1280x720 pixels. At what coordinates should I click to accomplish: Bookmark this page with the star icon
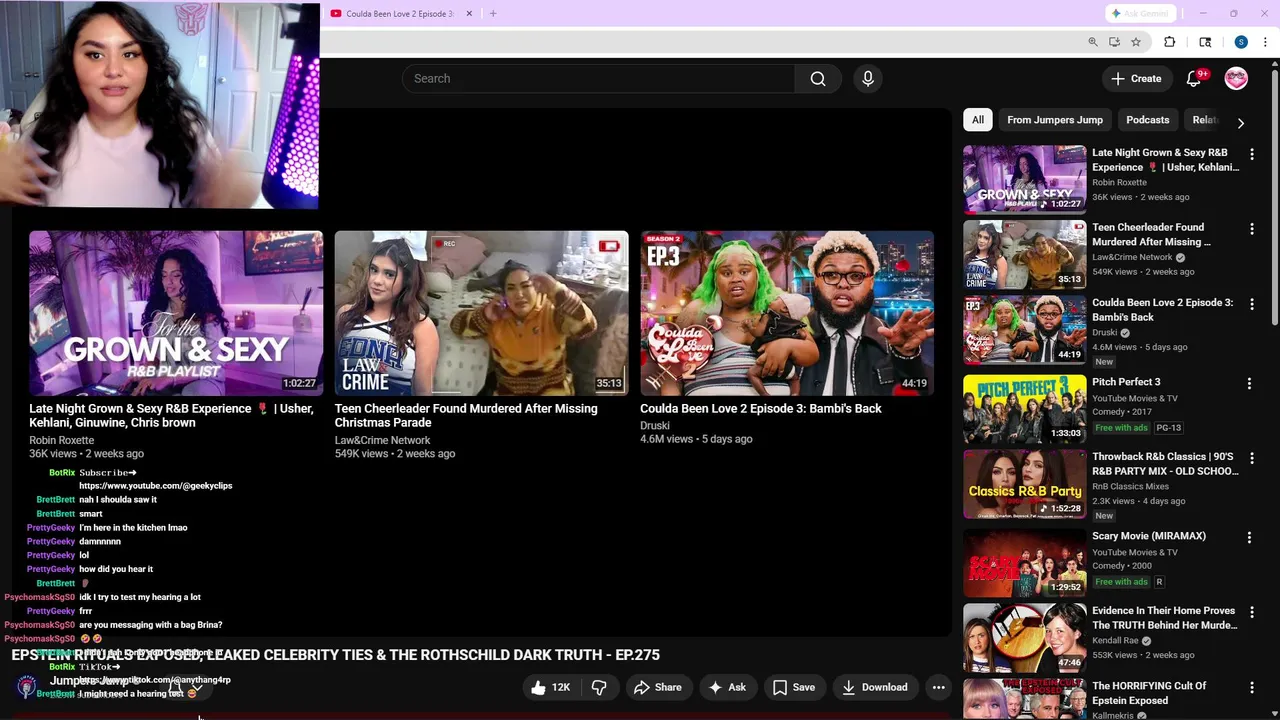click(x=1136, y=42)
